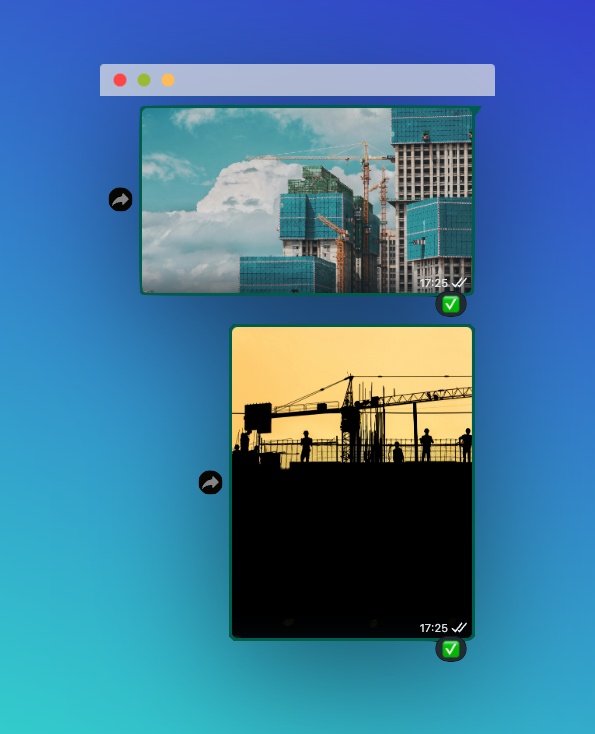Click the checkmark reaction under the buildings photo

(451, 305)
